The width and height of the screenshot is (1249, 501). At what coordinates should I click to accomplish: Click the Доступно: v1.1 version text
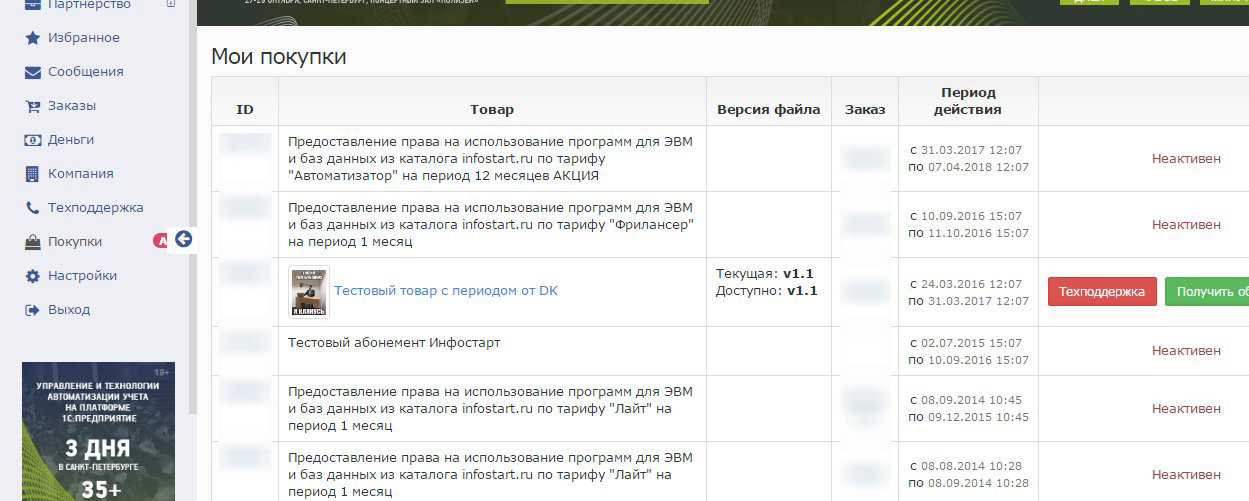766,291
